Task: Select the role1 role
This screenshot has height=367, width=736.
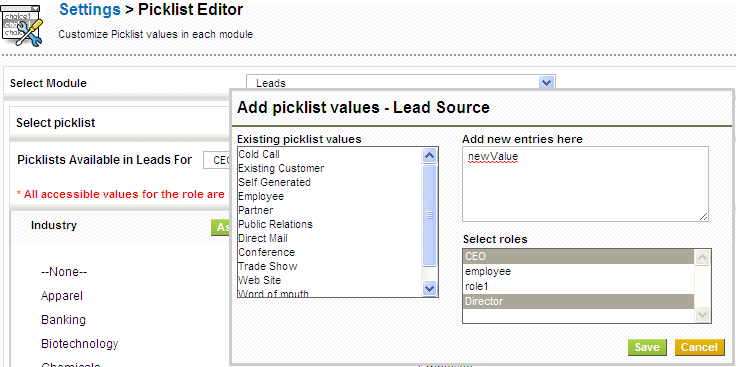Action: pos(578,286)
